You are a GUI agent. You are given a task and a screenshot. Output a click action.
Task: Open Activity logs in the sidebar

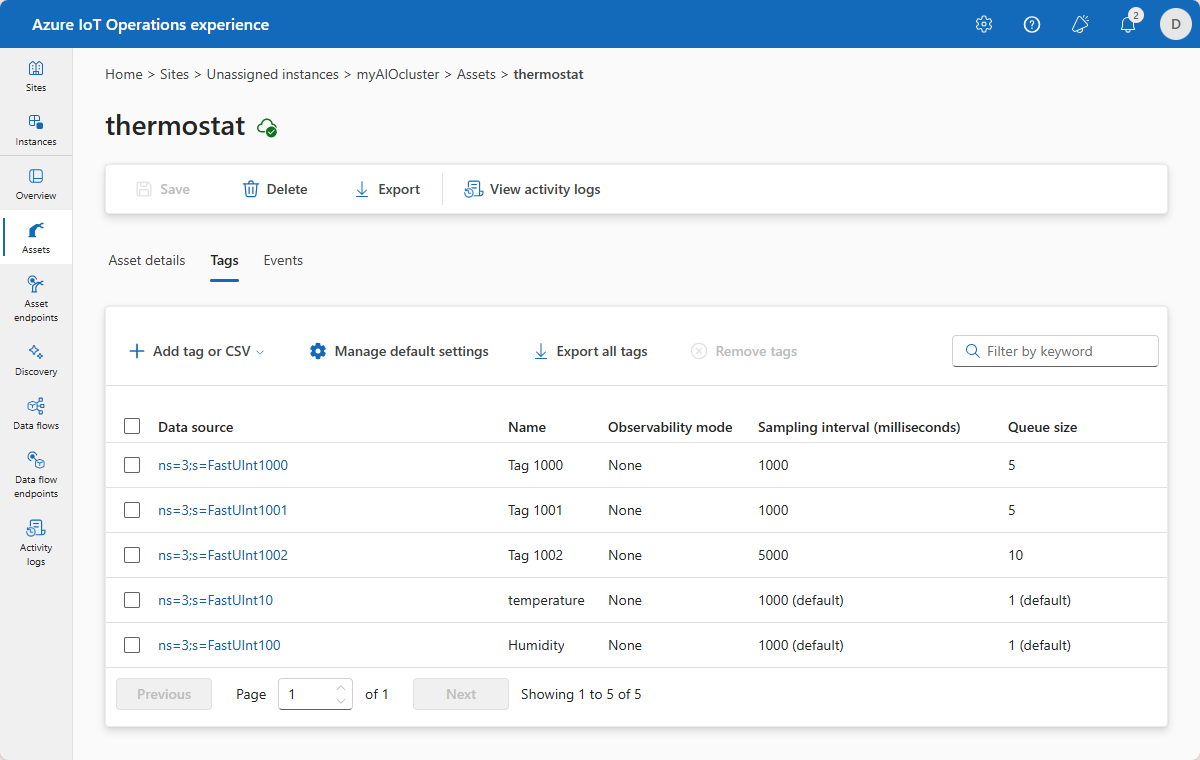pos(36,542)
